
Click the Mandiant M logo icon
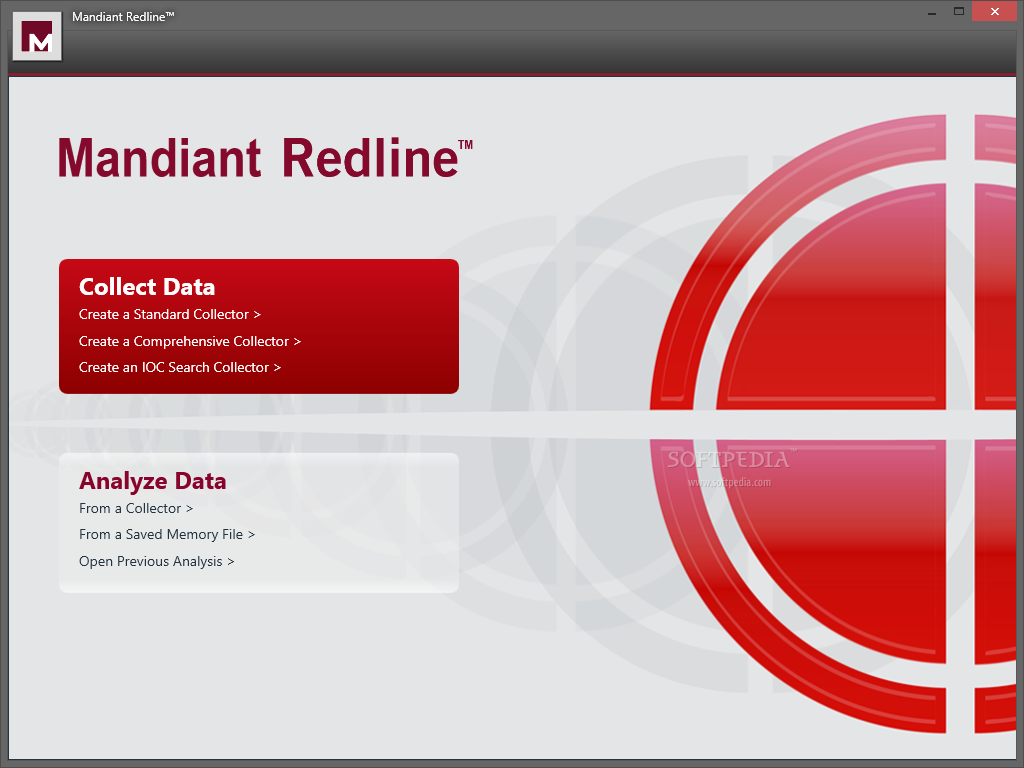click(x=37, y=37)
